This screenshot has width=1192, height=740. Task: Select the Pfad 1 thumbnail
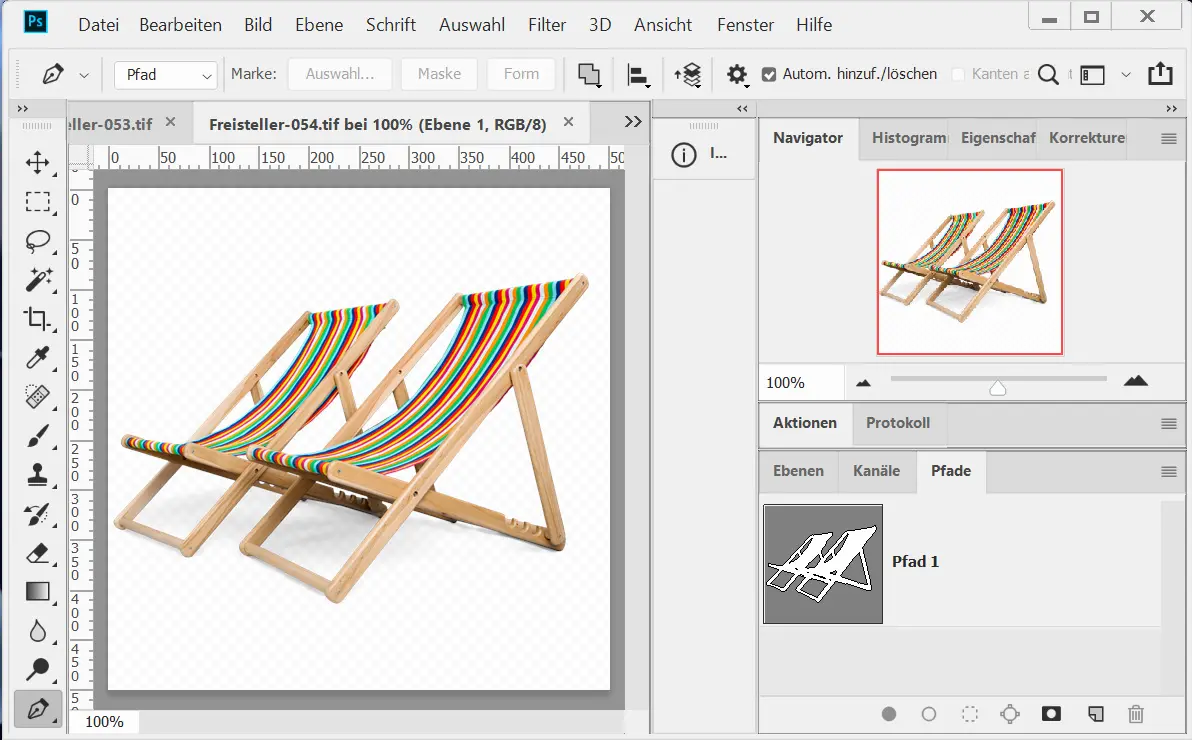click(822, 564)
